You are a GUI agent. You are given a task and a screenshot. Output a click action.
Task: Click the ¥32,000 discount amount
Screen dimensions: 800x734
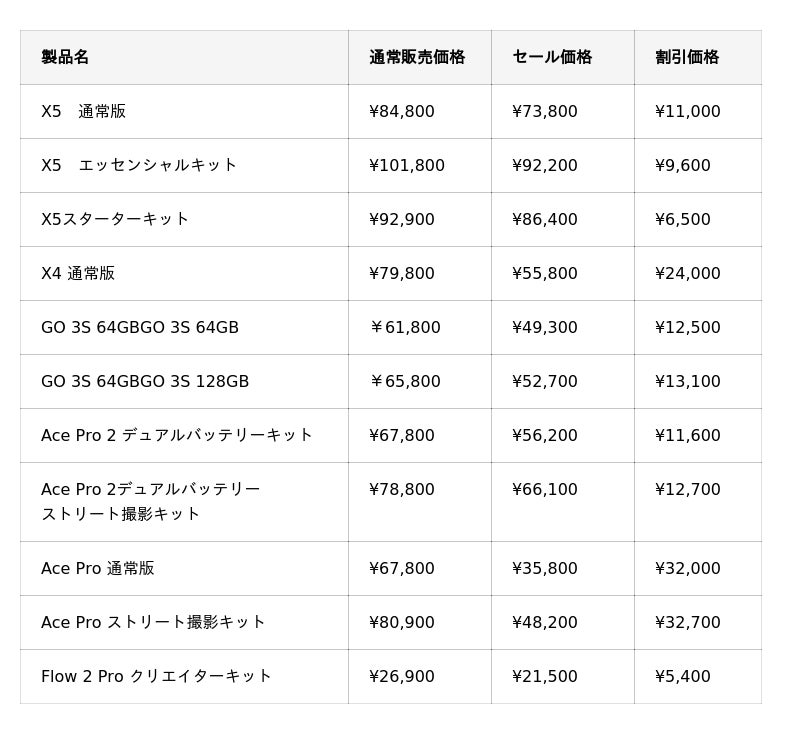click(688, 569)
